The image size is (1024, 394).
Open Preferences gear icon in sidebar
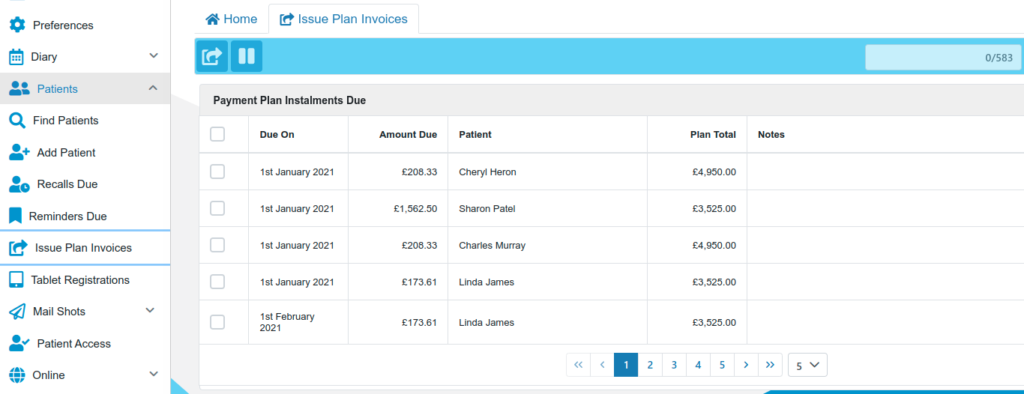coord(17,25)
